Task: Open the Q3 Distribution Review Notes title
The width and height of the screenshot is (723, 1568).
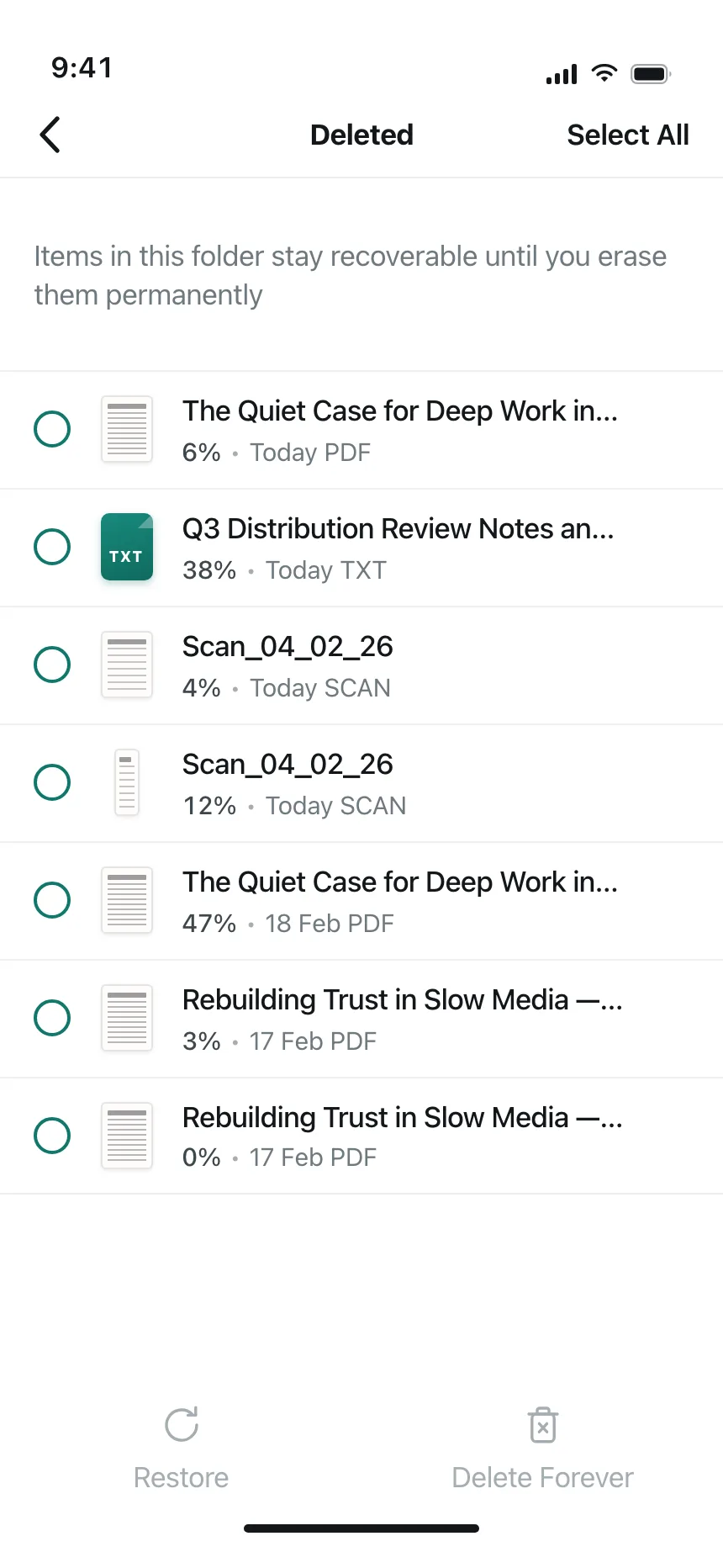Action: click(x=398, y=528)
